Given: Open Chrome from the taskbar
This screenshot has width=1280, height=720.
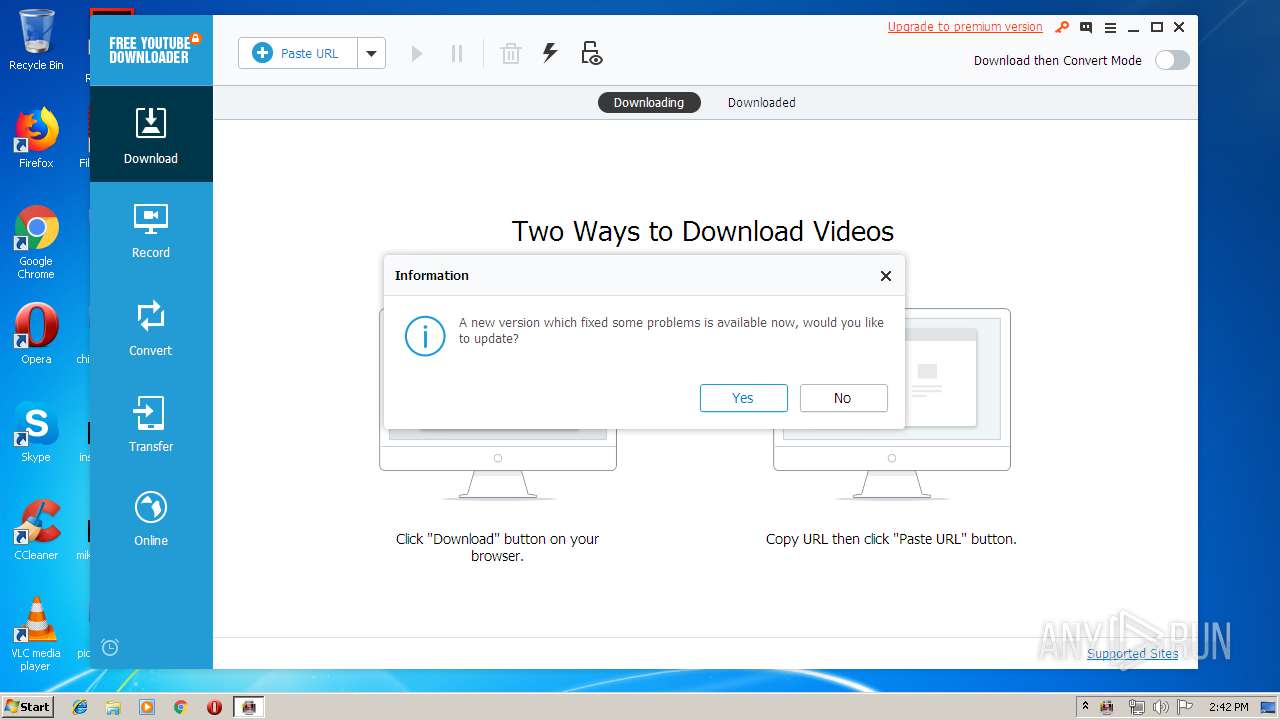Looking at the screenshot, I should pos(180,707).
